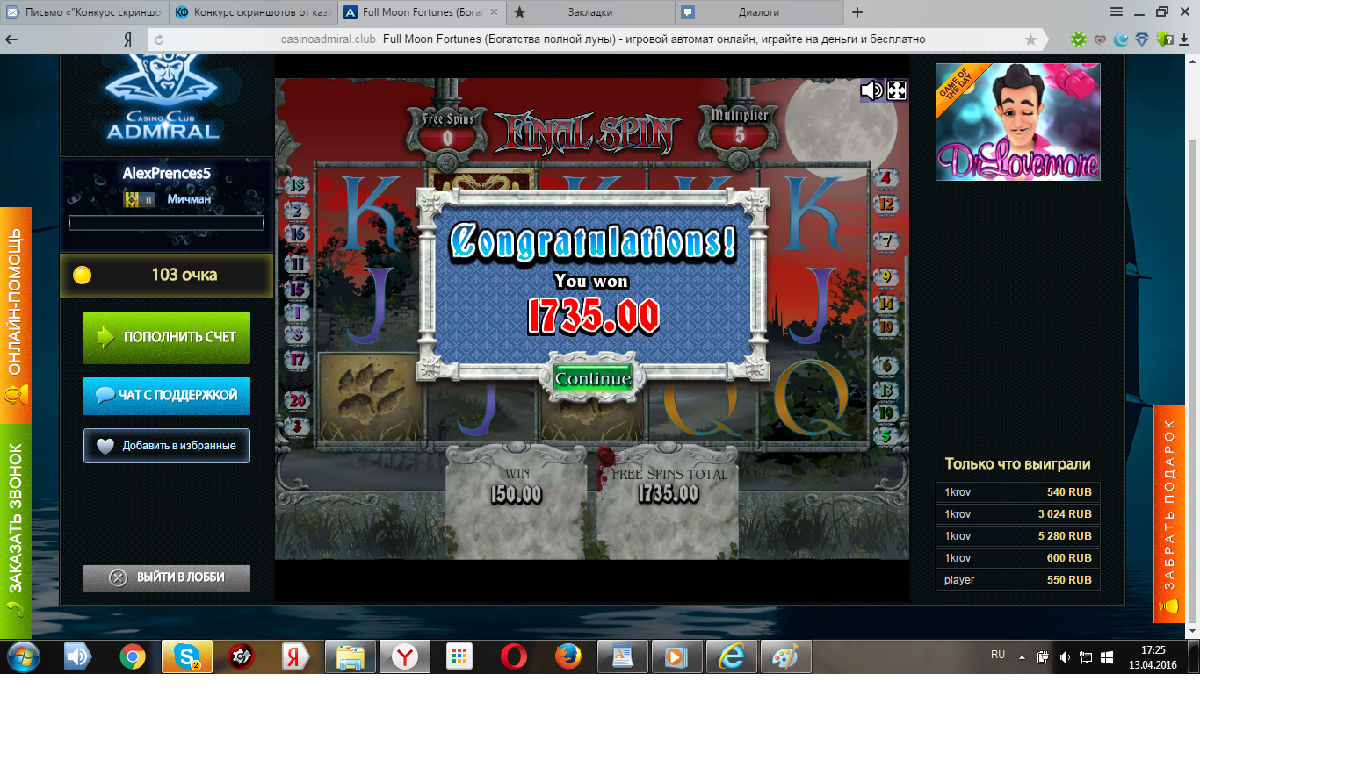Open the colored grid apps taskbar icon

click(x=459, y=657)
